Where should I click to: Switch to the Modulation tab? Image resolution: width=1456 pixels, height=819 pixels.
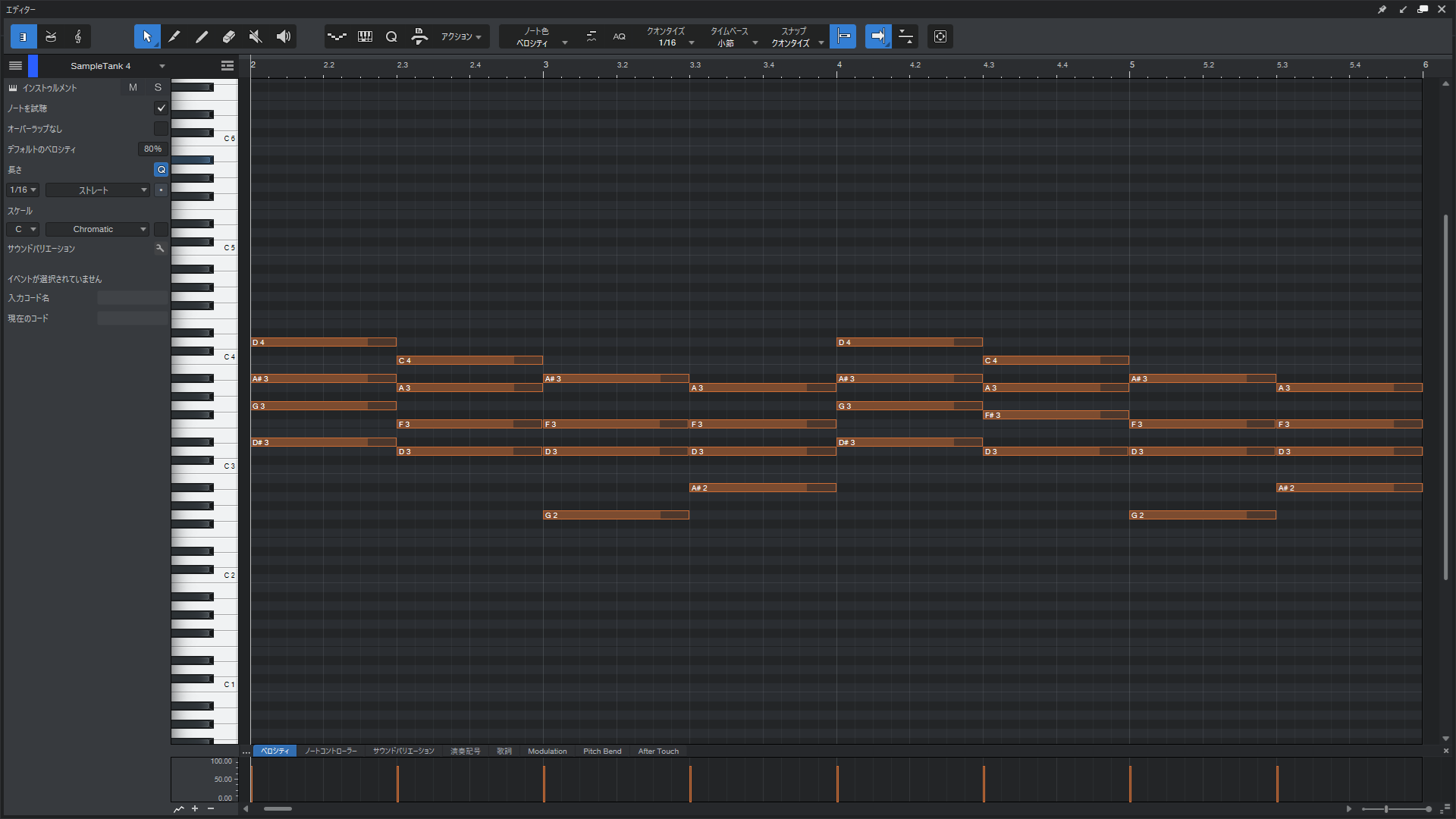(547, 752)
